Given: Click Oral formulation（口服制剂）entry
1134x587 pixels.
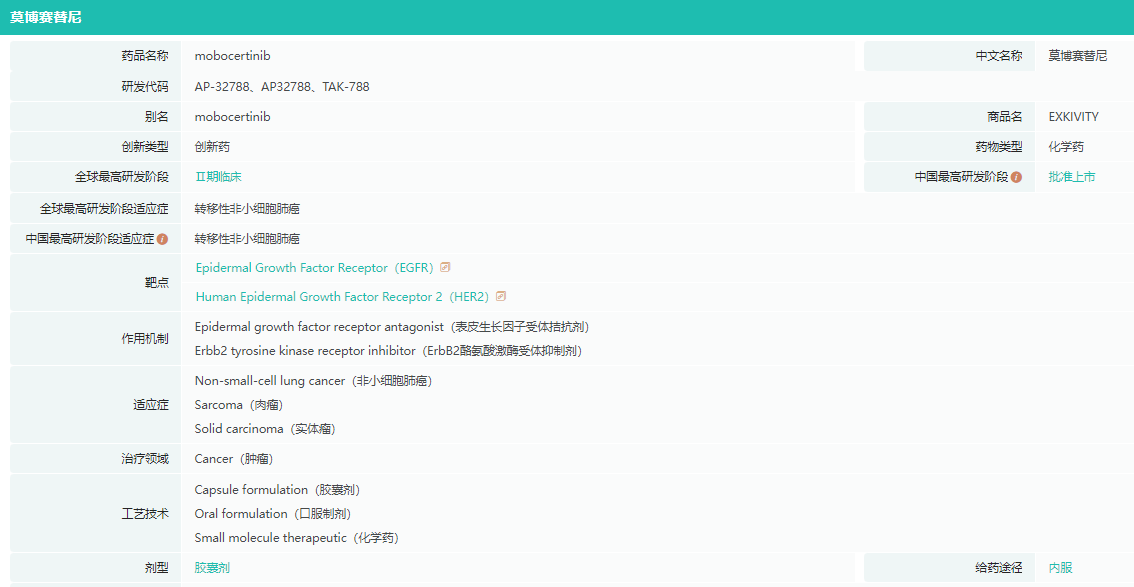Looking at the screenshot, I should tap(273, 513).
